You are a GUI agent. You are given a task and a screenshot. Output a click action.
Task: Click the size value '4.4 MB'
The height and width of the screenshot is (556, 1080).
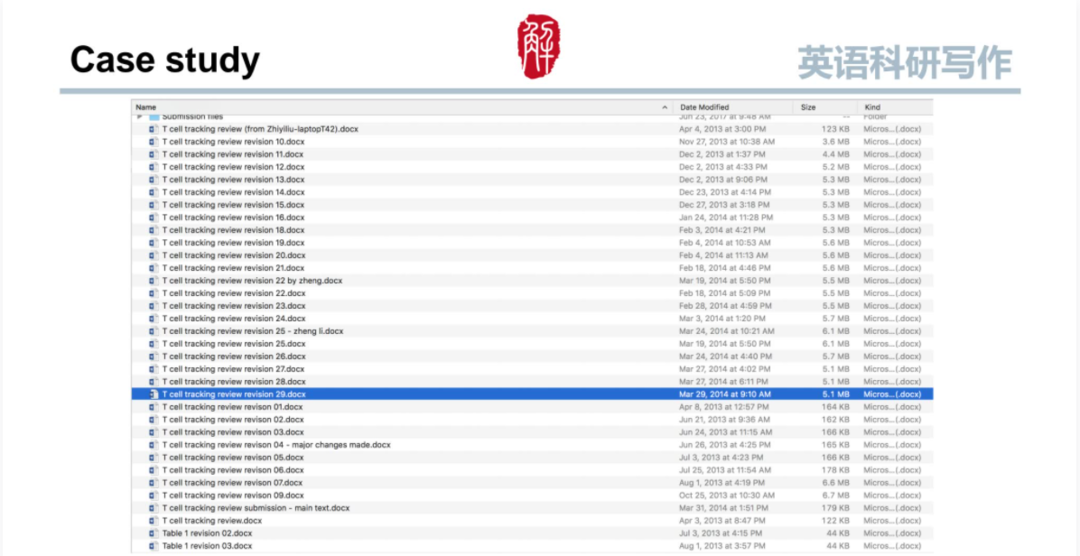pyautogui.click(x=835, y=154)
